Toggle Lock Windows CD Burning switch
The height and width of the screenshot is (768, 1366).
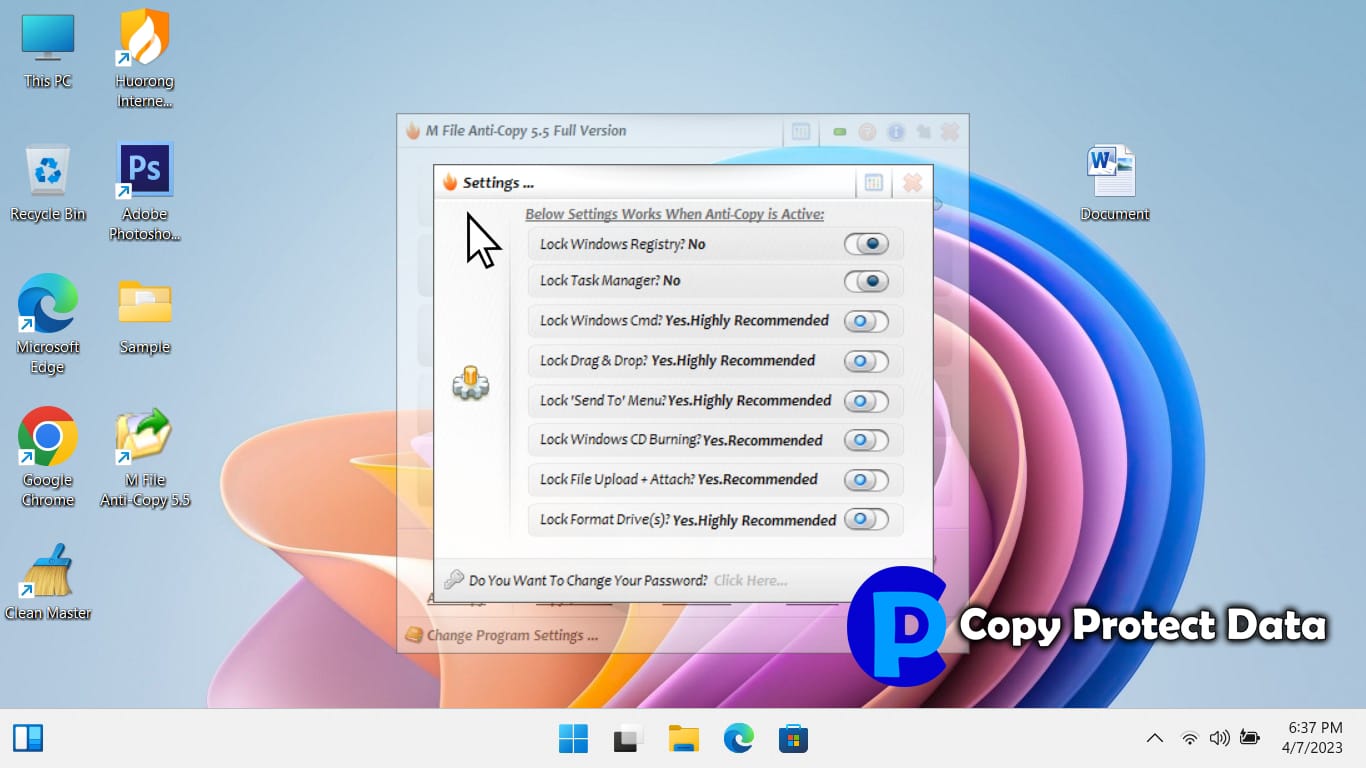click(866, 440)
